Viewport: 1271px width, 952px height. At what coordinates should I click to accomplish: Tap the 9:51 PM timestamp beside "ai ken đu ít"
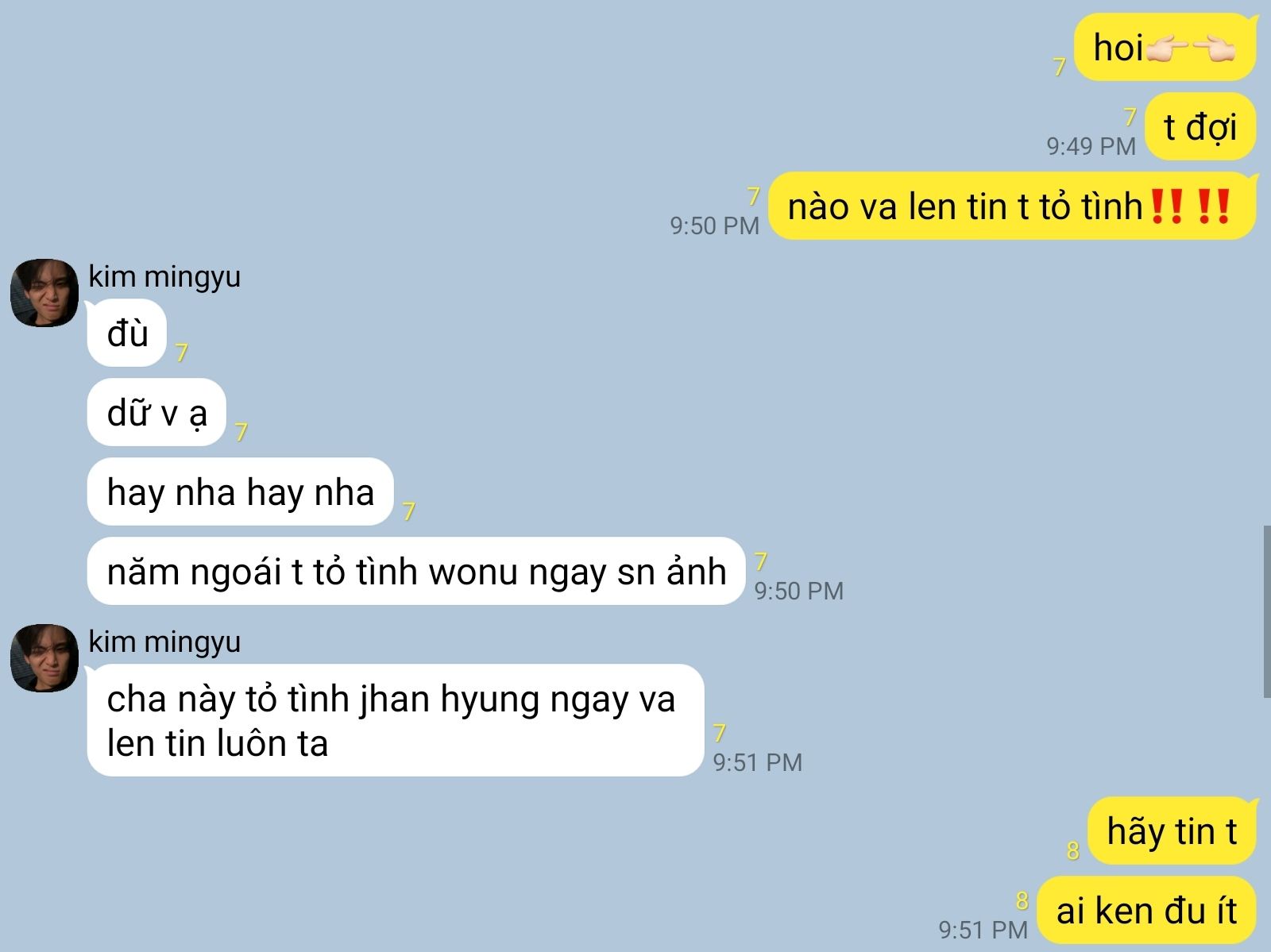983,929
